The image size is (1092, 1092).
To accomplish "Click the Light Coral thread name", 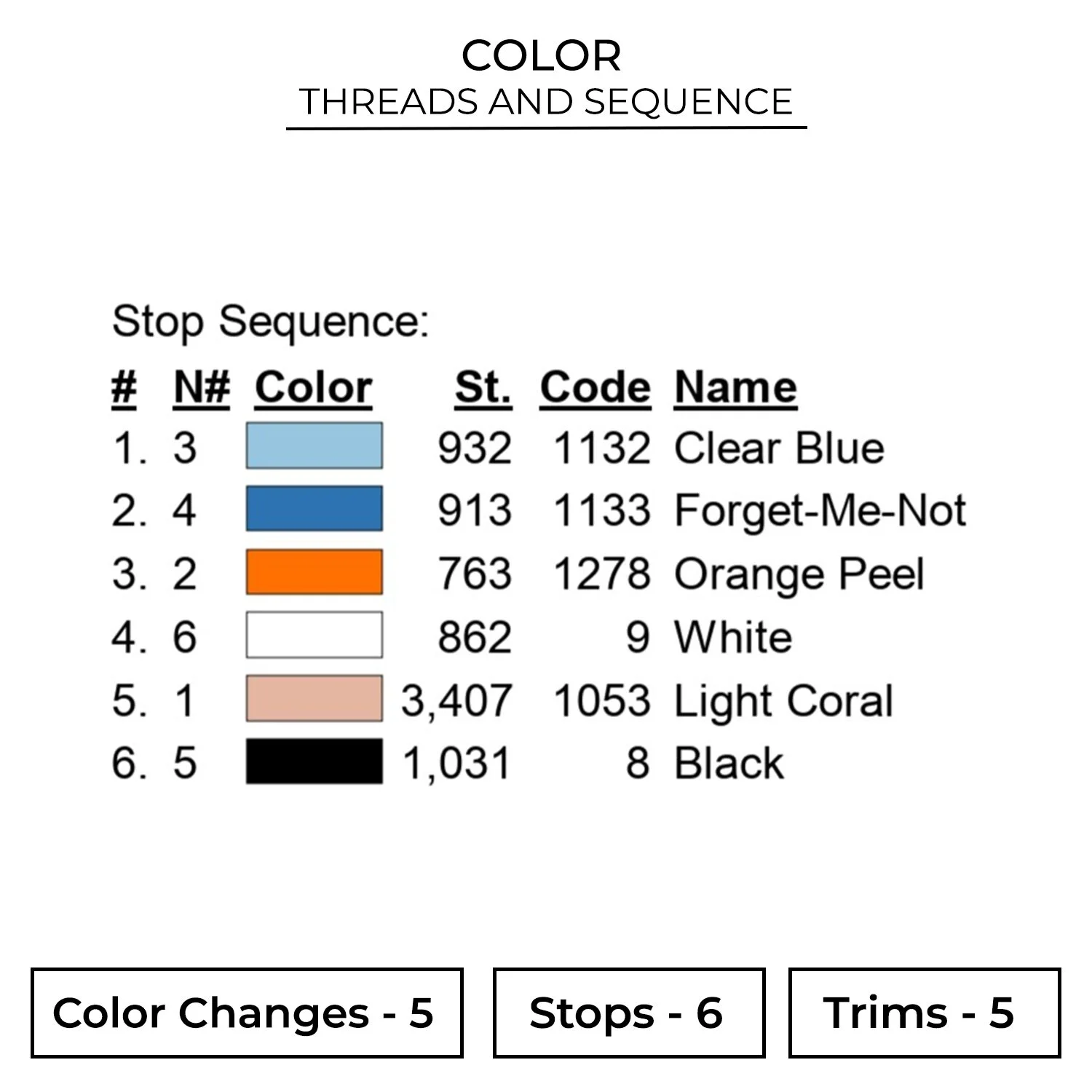I will pyautogui.click(x=783, y=700).
